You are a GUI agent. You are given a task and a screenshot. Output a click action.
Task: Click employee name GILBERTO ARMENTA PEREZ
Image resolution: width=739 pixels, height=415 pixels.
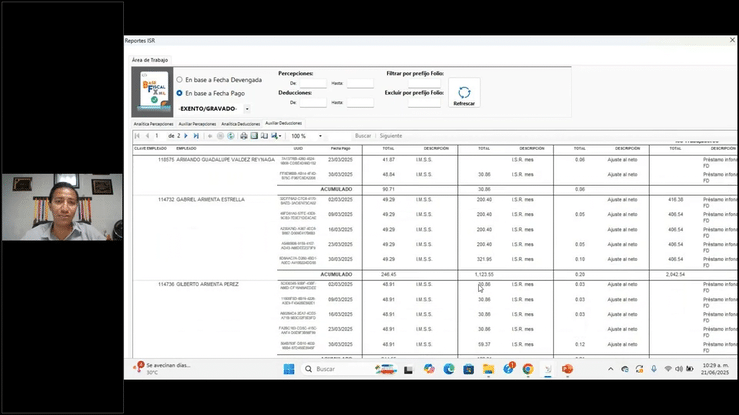point(207,285)
